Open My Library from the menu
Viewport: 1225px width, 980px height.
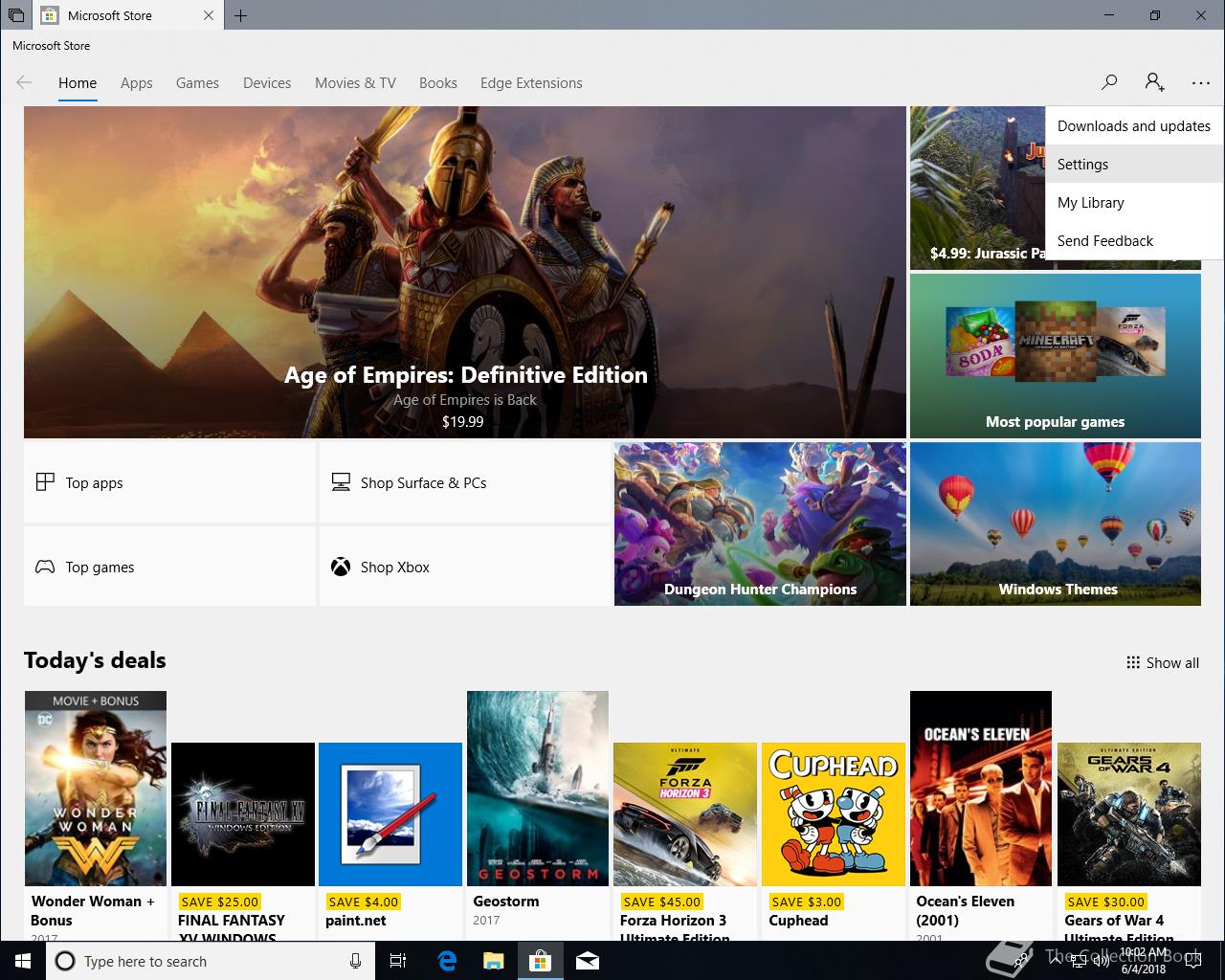click(1134, 202)
